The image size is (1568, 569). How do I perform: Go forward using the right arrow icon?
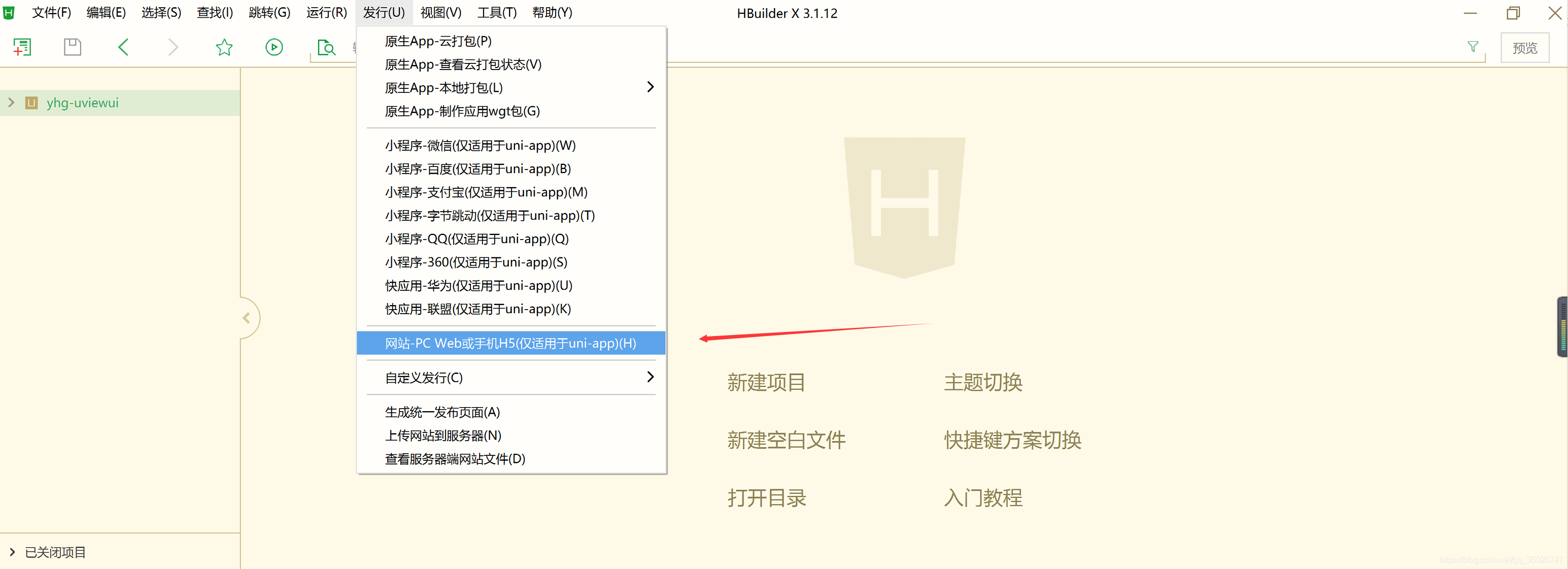(x=174, y=48)
